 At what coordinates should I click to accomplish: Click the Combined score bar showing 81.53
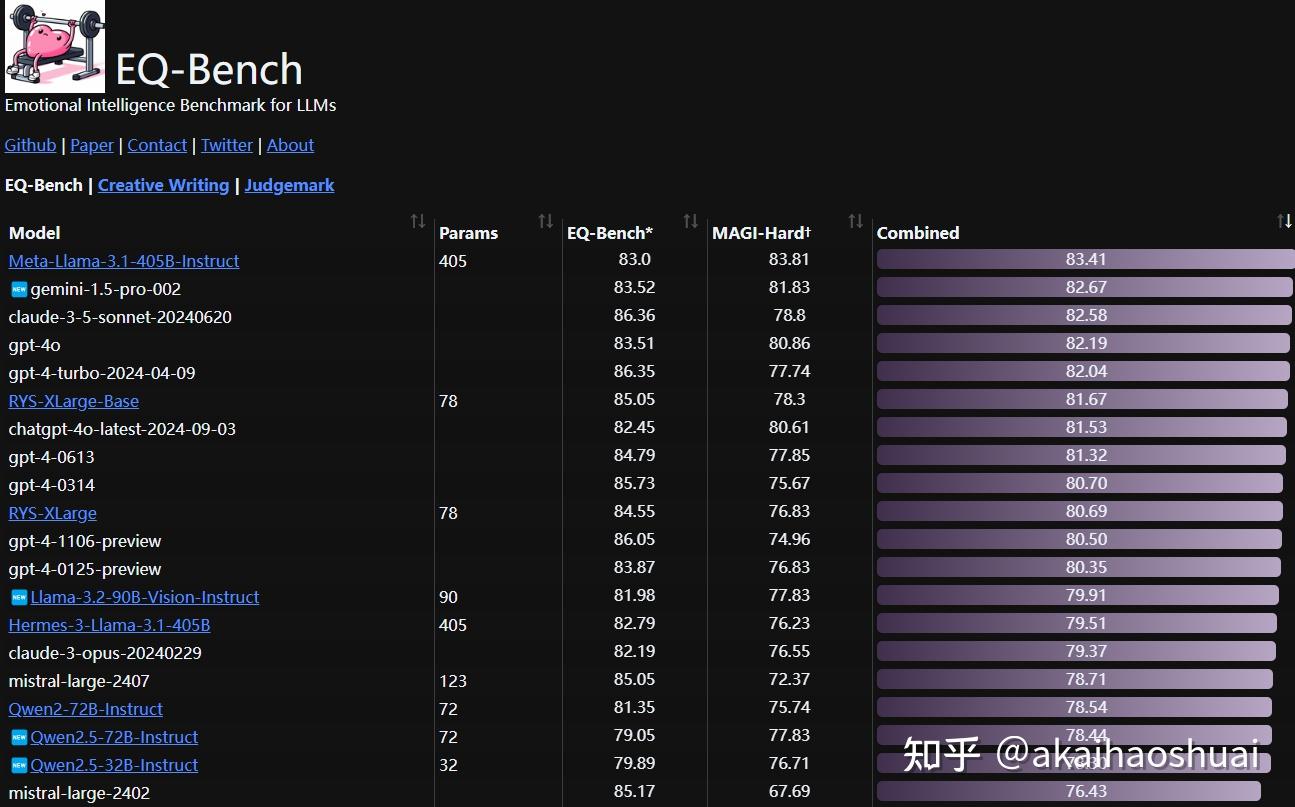point(1082,427)
